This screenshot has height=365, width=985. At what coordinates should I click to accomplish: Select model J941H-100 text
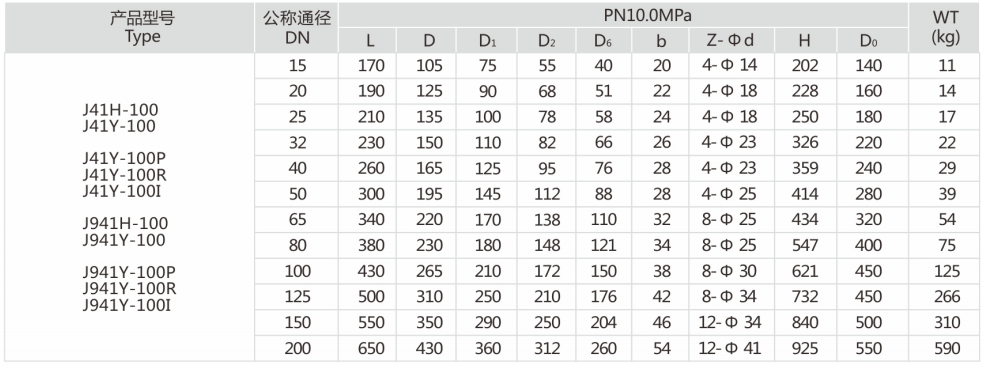tap(125, 224)
